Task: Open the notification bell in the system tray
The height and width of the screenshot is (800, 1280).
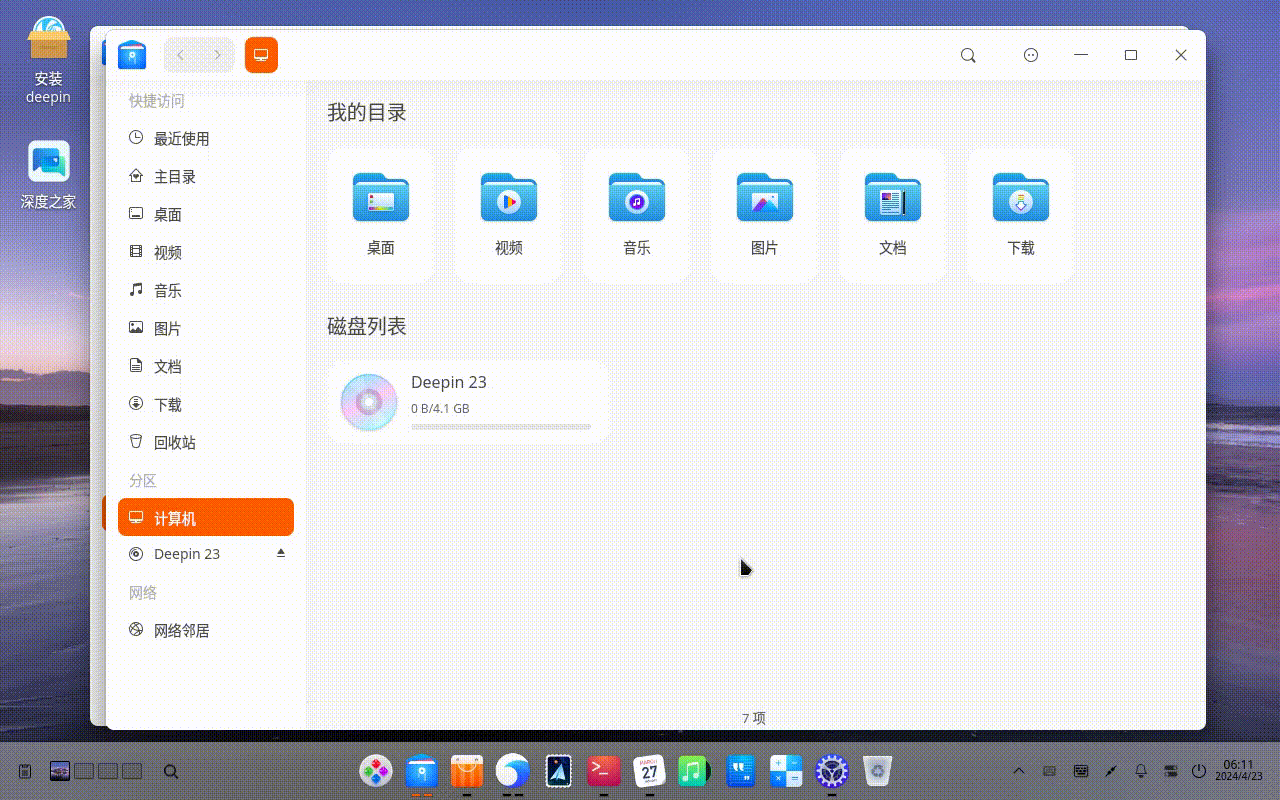Action: pos(1140,771)
